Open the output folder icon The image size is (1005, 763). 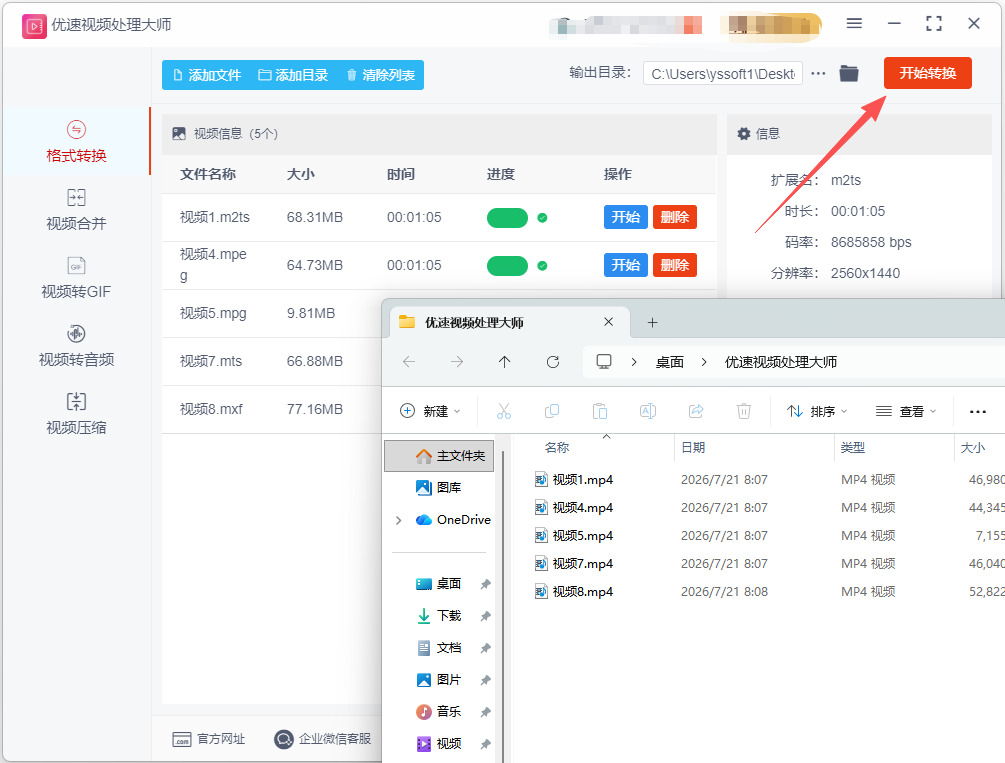point(849,74)
